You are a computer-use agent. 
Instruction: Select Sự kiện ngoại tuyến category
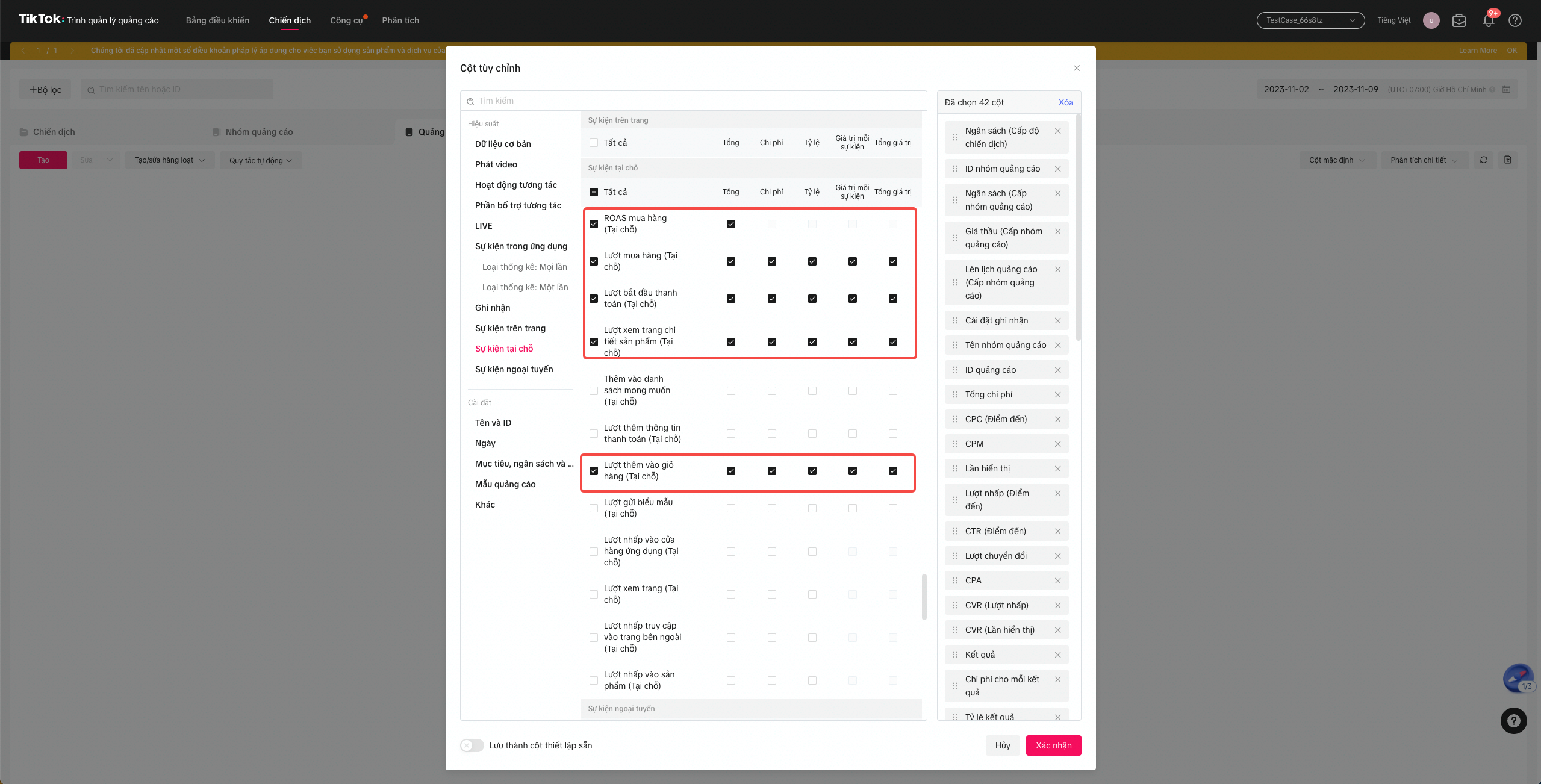[514, 369]
